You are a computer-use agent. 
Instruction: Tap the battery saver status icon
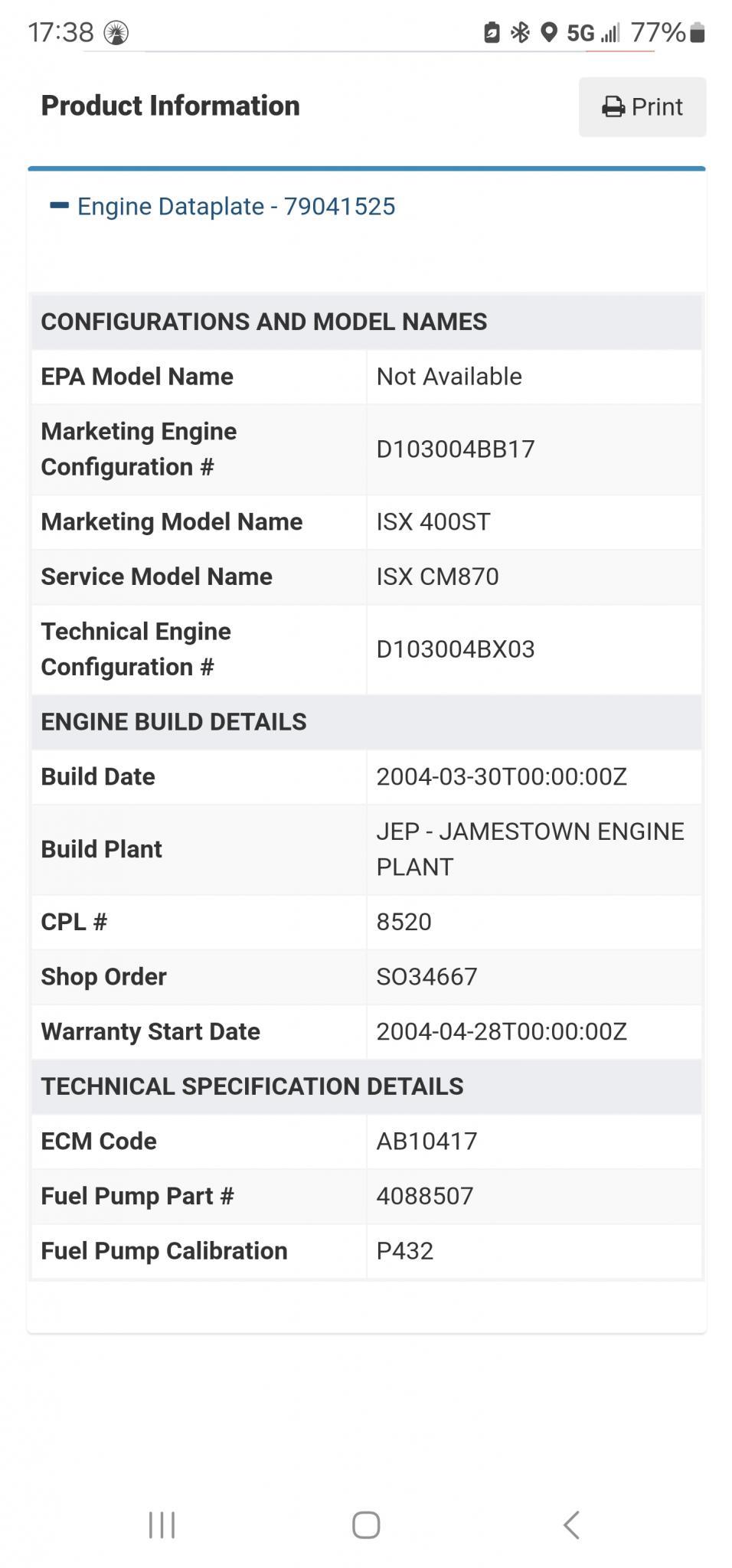click(492, 32)
